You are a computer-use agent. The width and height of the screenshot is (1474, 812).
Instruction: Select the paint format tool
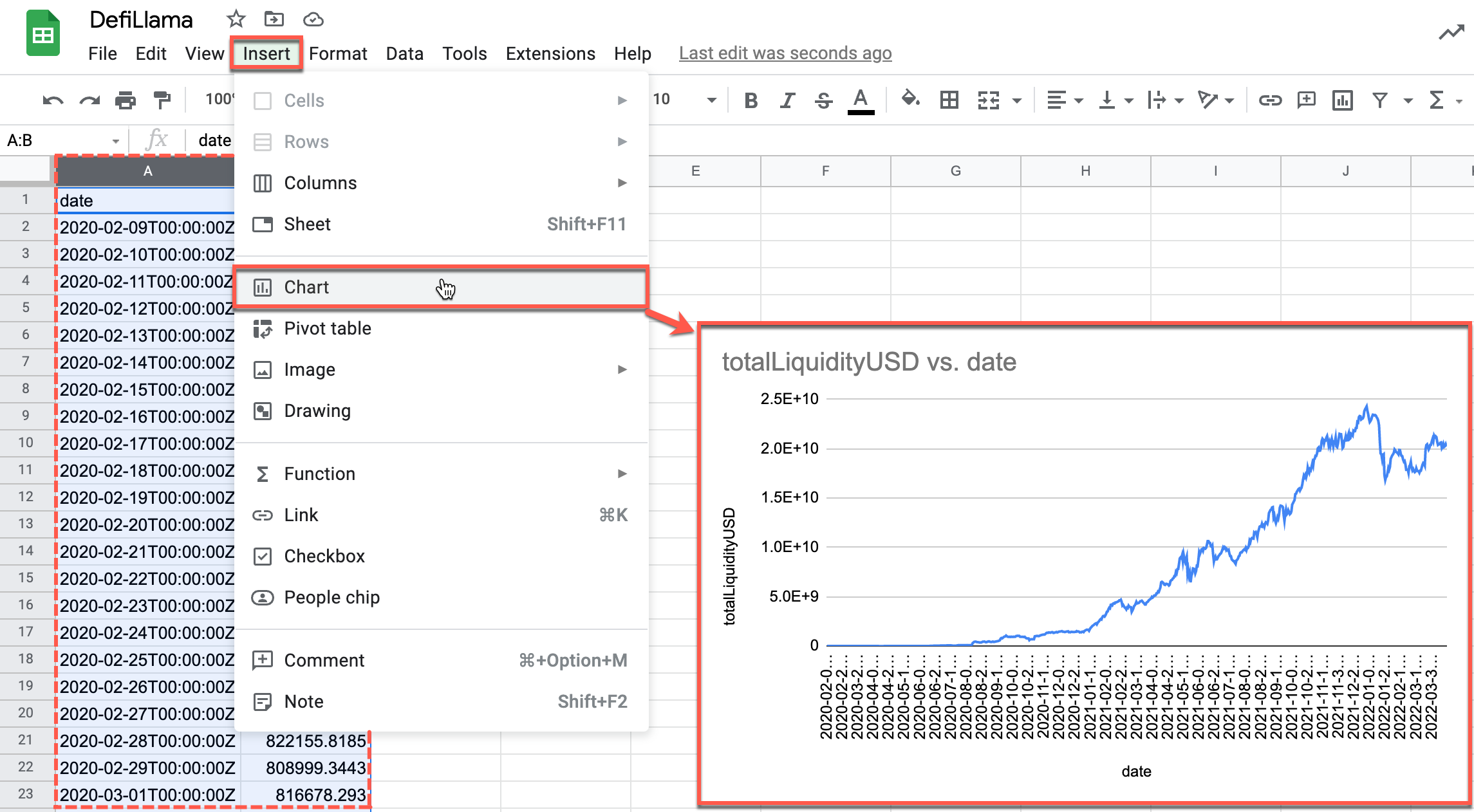(162, 100)
